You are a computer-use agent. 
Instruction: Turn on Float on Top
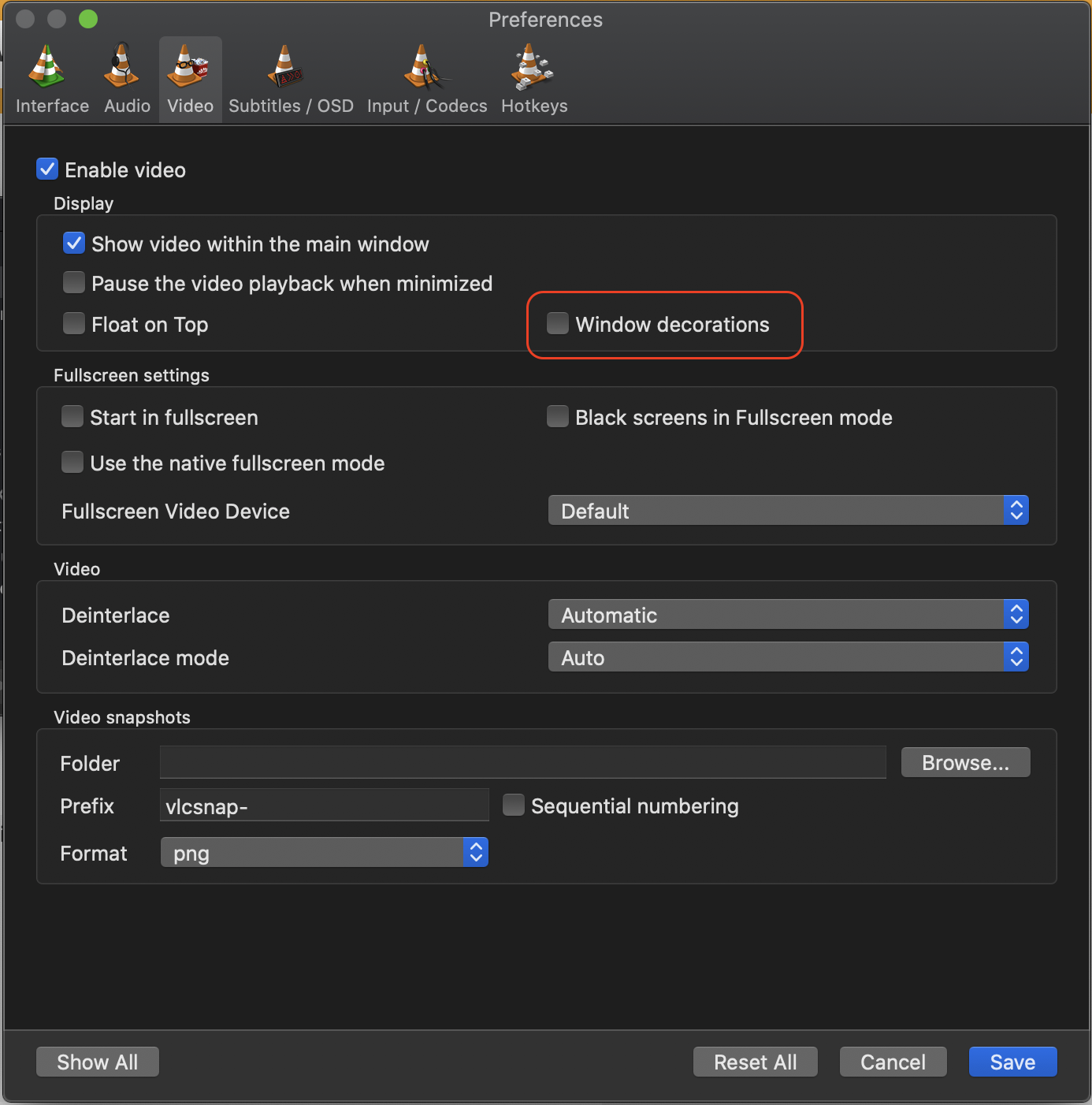[x=74, y=323]
